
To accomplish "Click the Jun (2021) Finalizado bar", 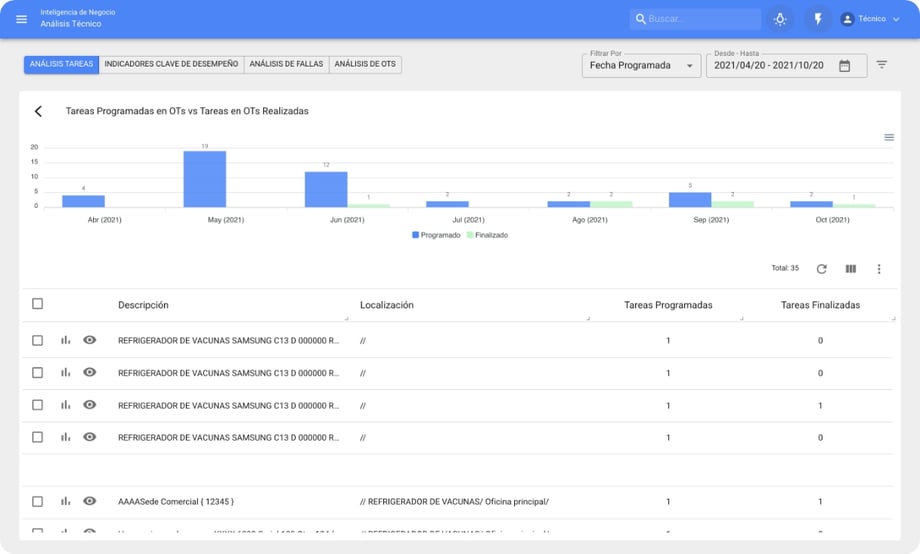I will [368, 205].
